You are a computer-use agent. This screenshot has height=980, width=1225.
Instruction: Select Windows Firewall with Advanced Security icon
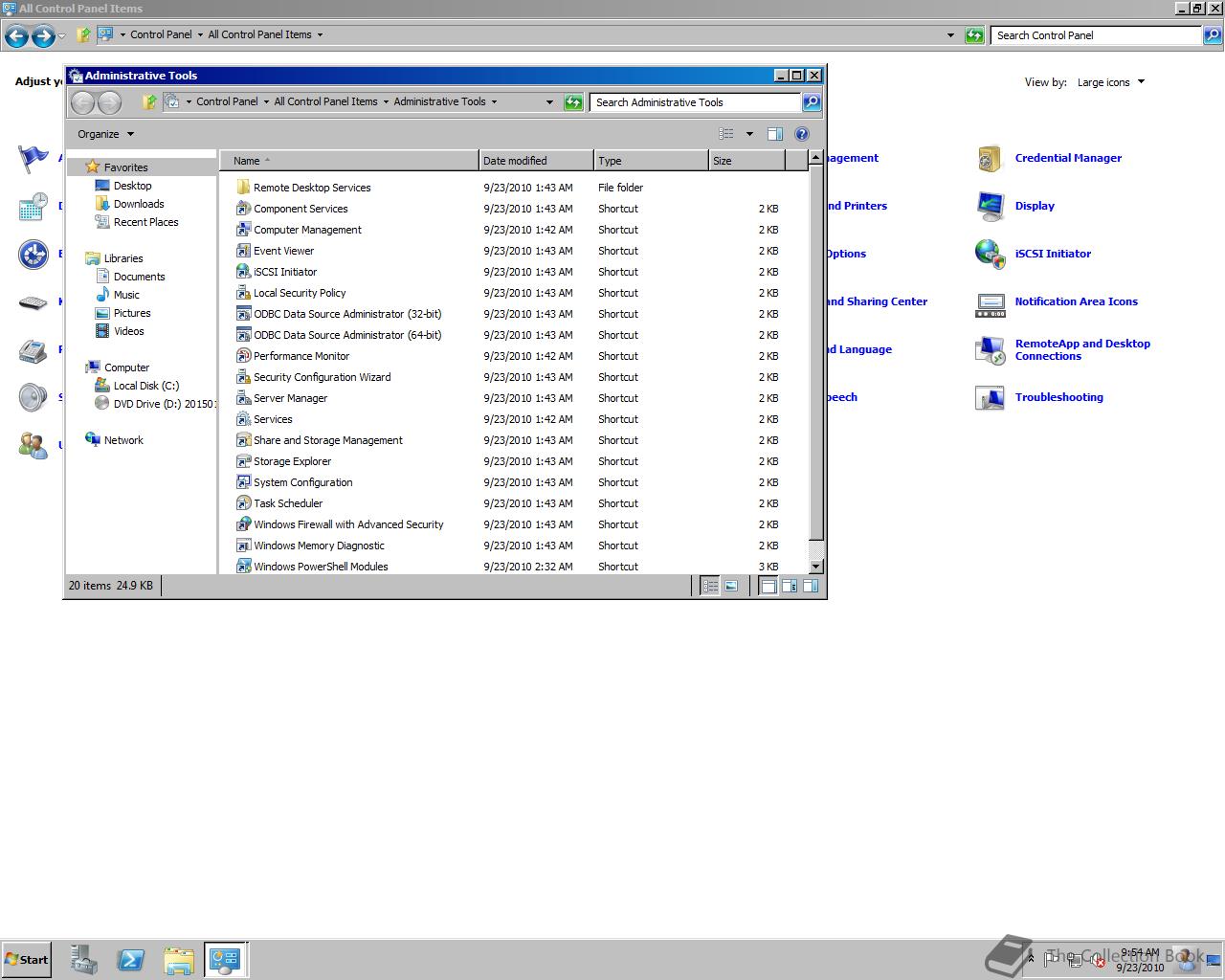(243, 524)
